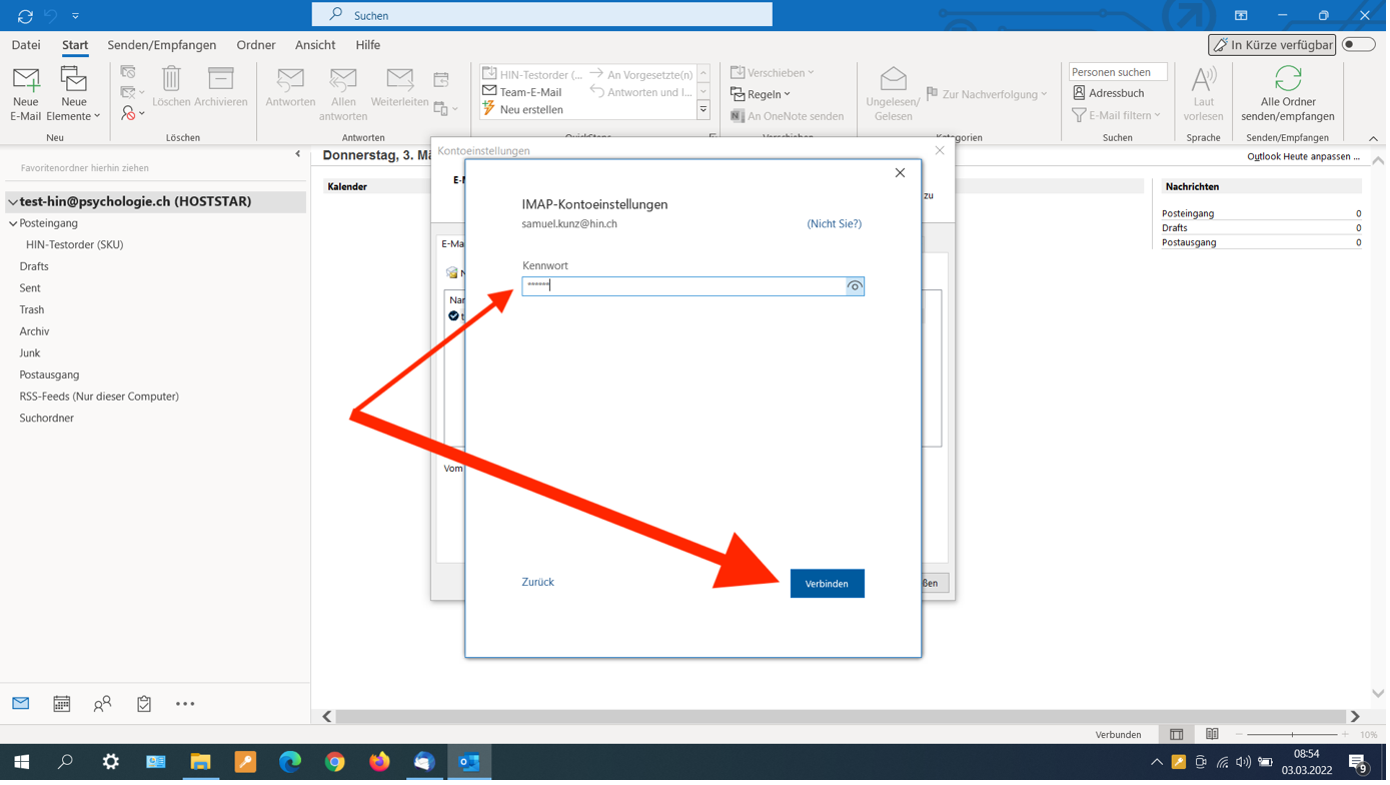Screen dimensions: 1390x785
Task: Open the Drafts folder
Action: 34,267
